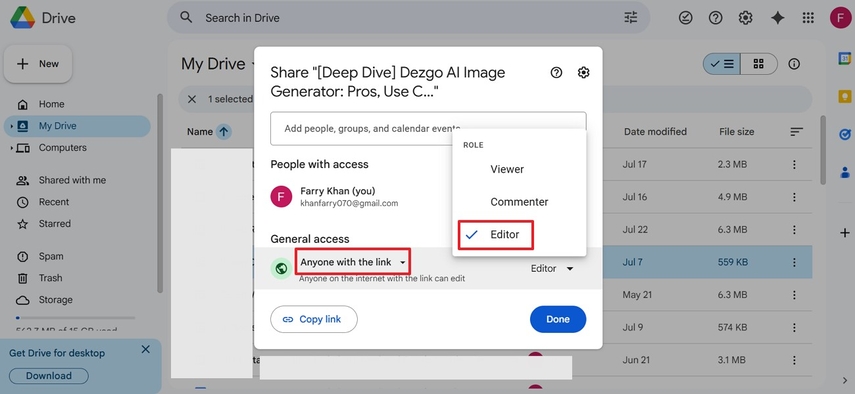This screenshot has width=855, height=394.
Task: Close the Get Drive for desktop banner
Action: (x=146, y=349)
